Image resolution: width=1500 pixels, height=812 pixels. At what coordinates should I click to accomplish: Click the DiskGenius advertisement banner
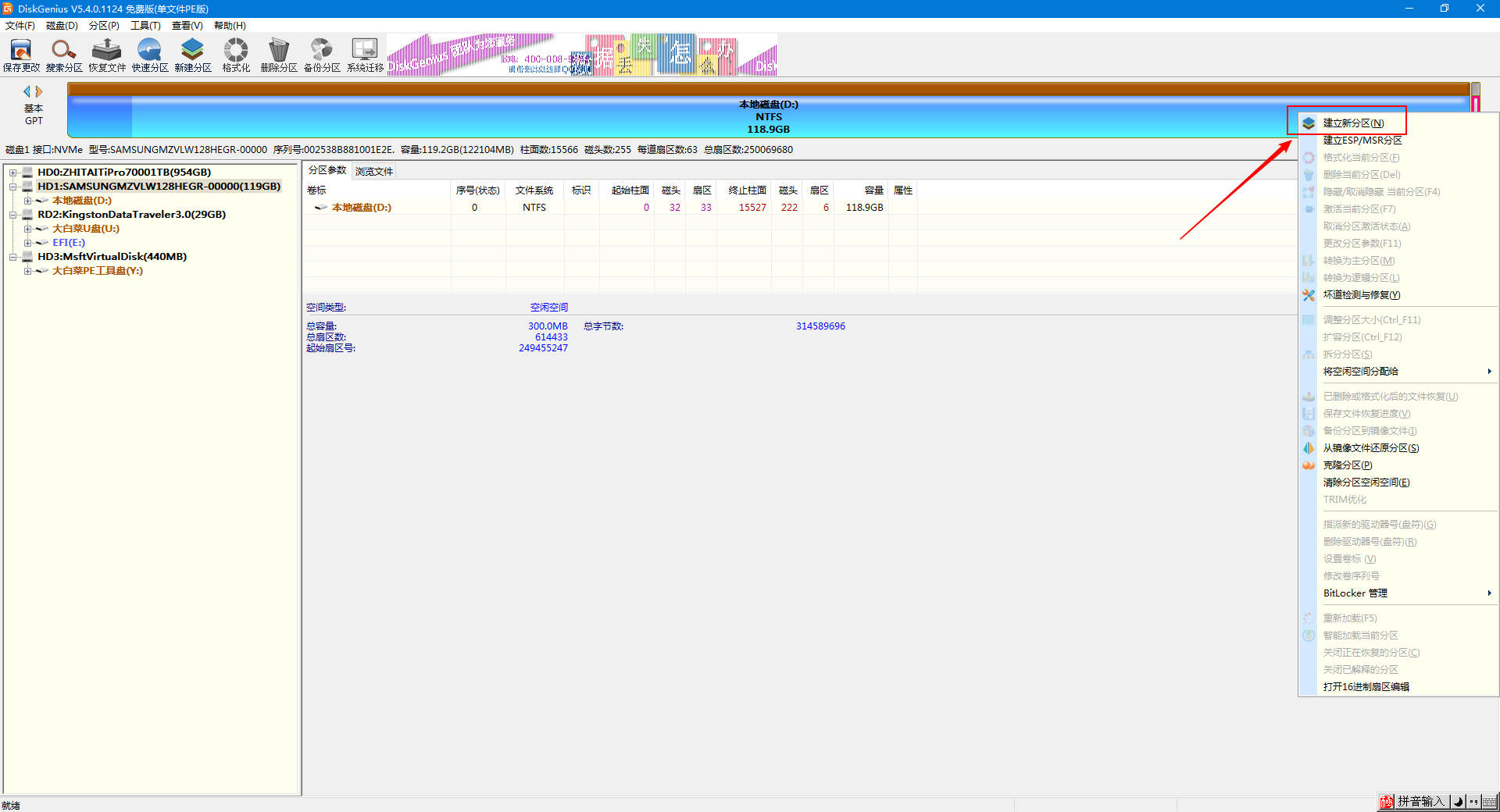click(582, 55)
